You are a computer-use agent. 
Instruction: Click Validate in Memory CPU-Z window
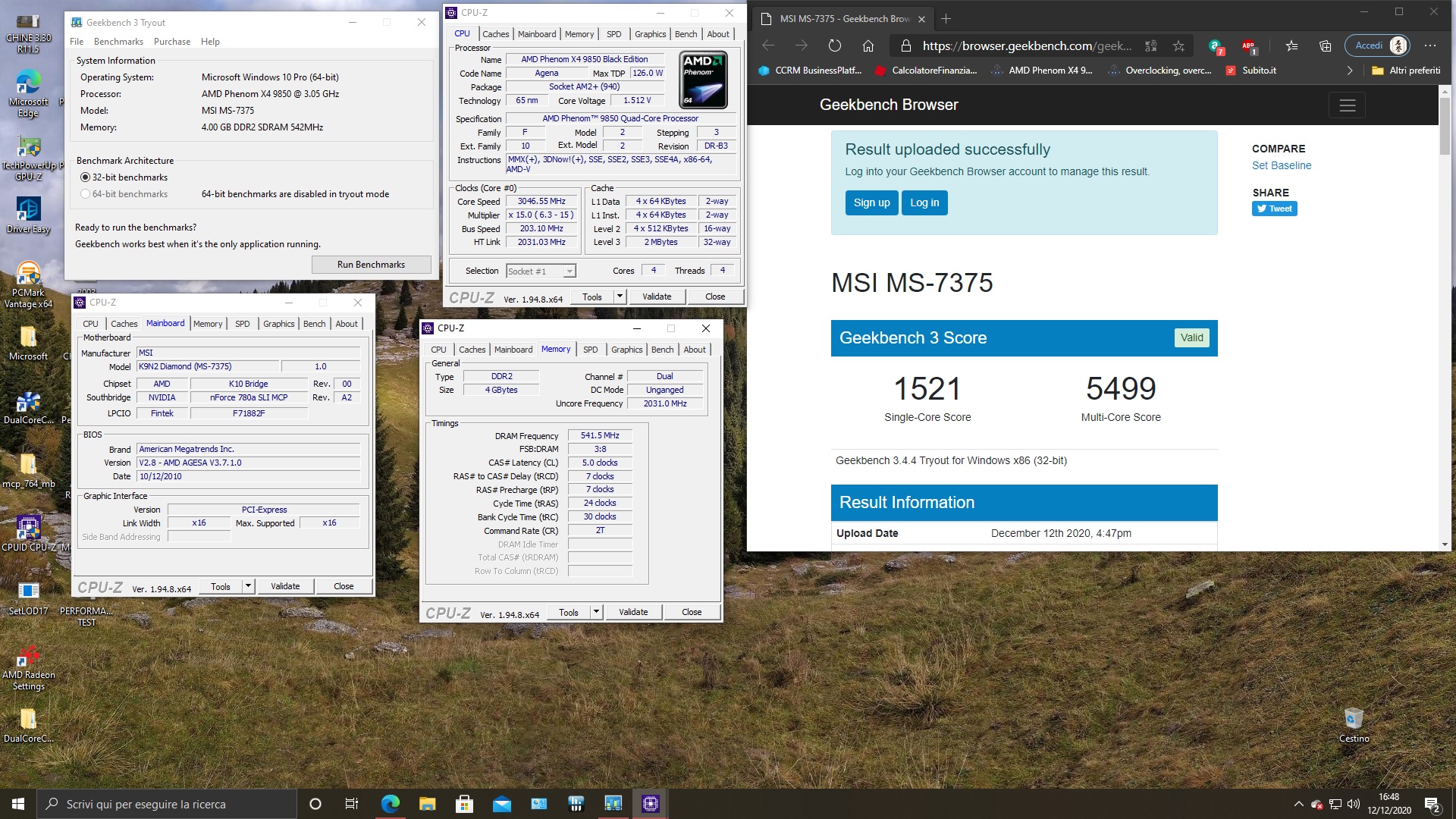coord(633,612)
